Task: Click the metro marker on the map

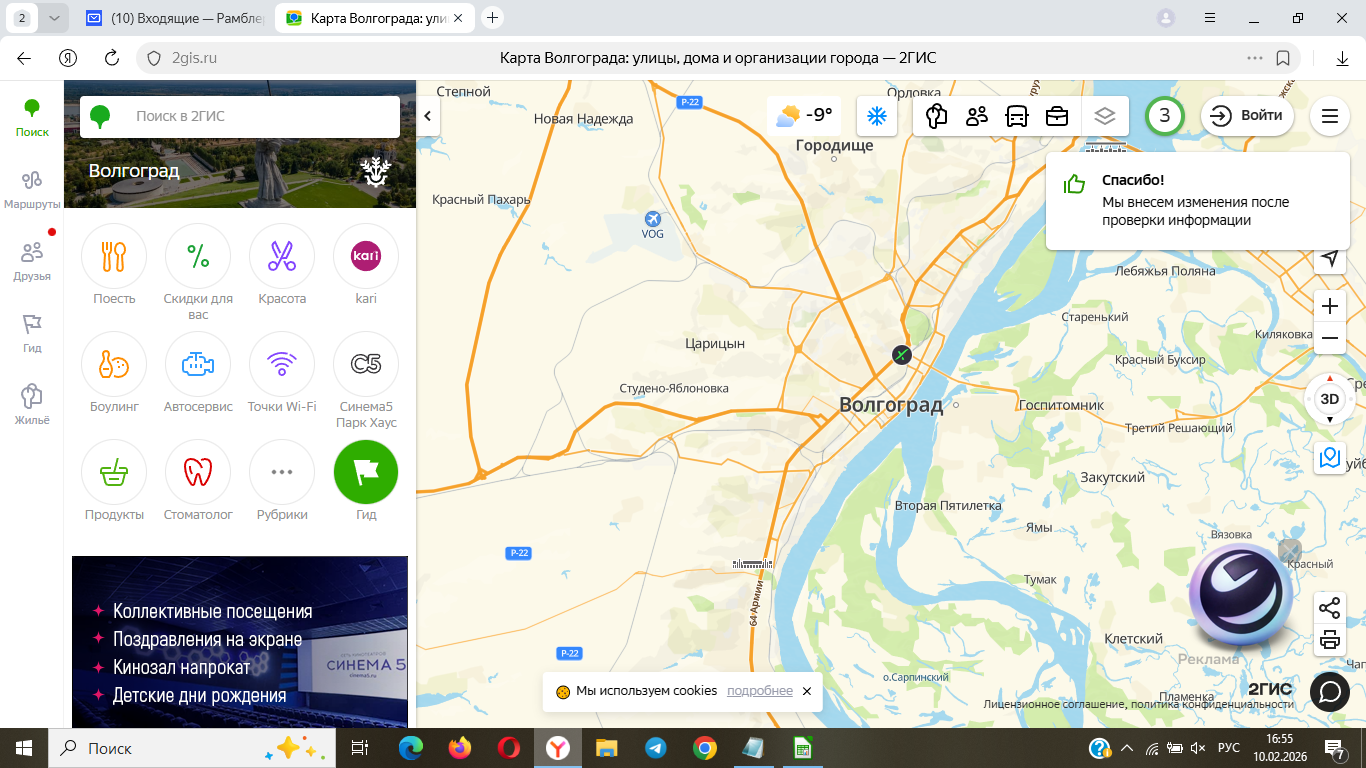Action: (x=902, y=355)
